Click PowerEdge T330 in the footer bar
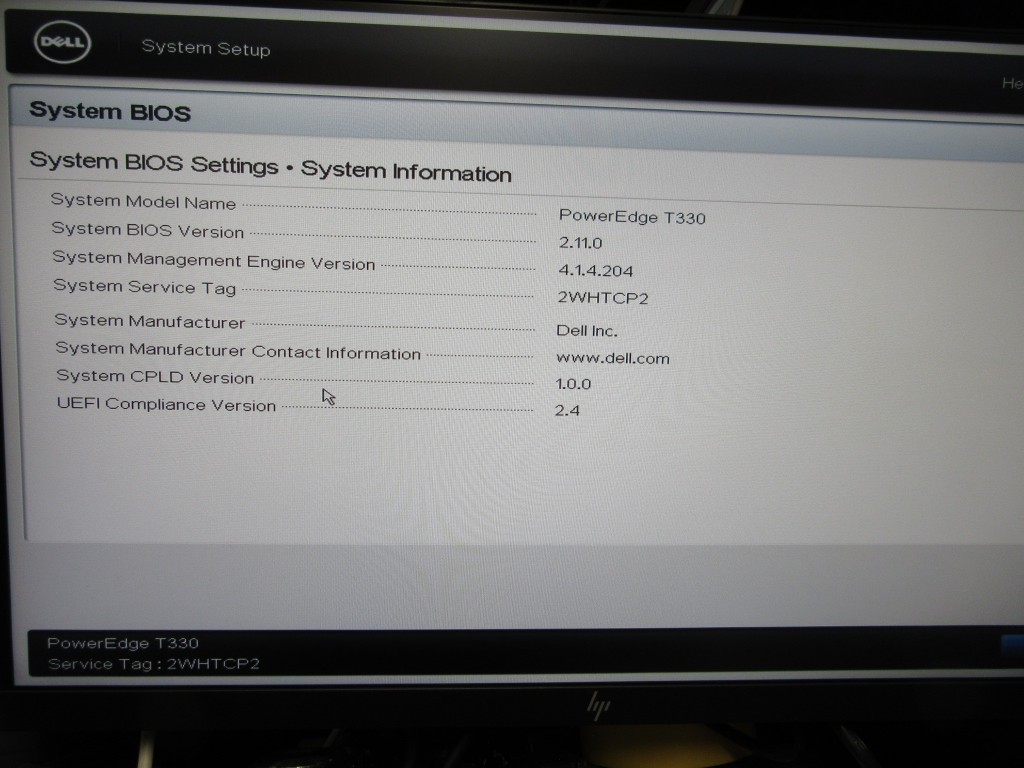Viewport: 1024px width, 768px height. pyautogui.click(x=123, y=643)
